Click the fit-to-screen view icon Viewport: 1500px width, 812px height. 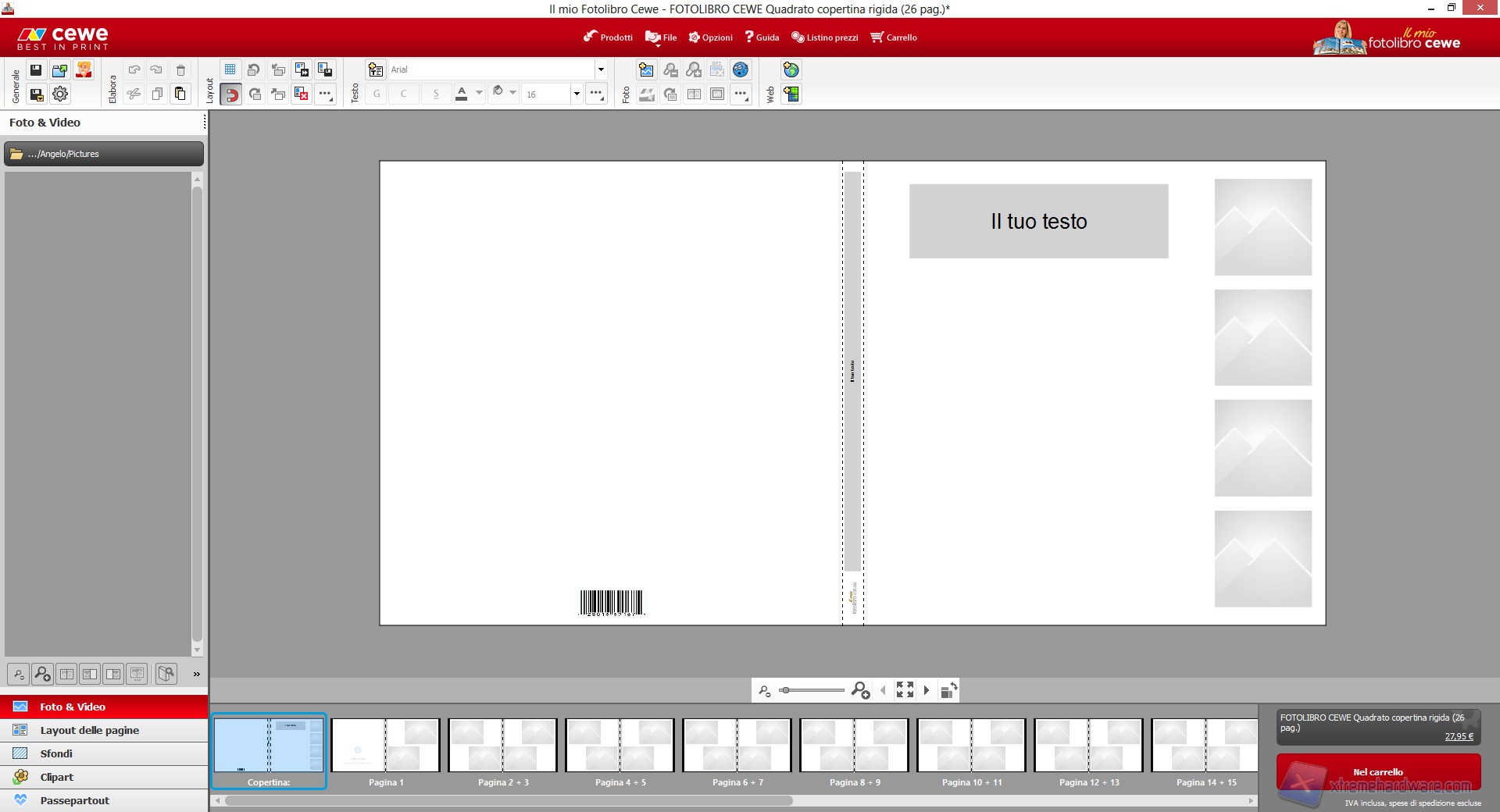click(905, 690)
